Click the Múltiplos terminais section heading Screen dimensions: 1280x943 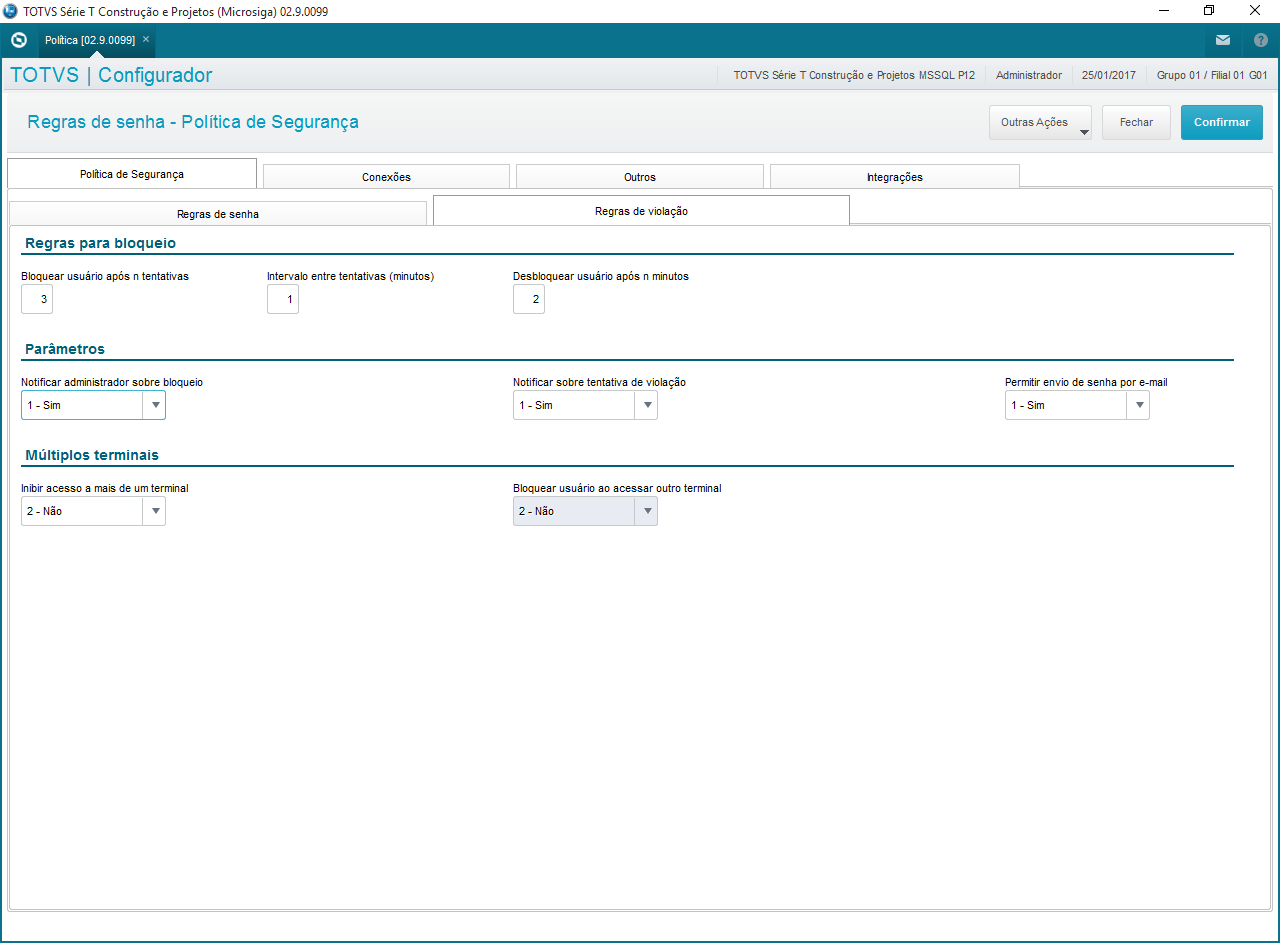click(92, 455)
